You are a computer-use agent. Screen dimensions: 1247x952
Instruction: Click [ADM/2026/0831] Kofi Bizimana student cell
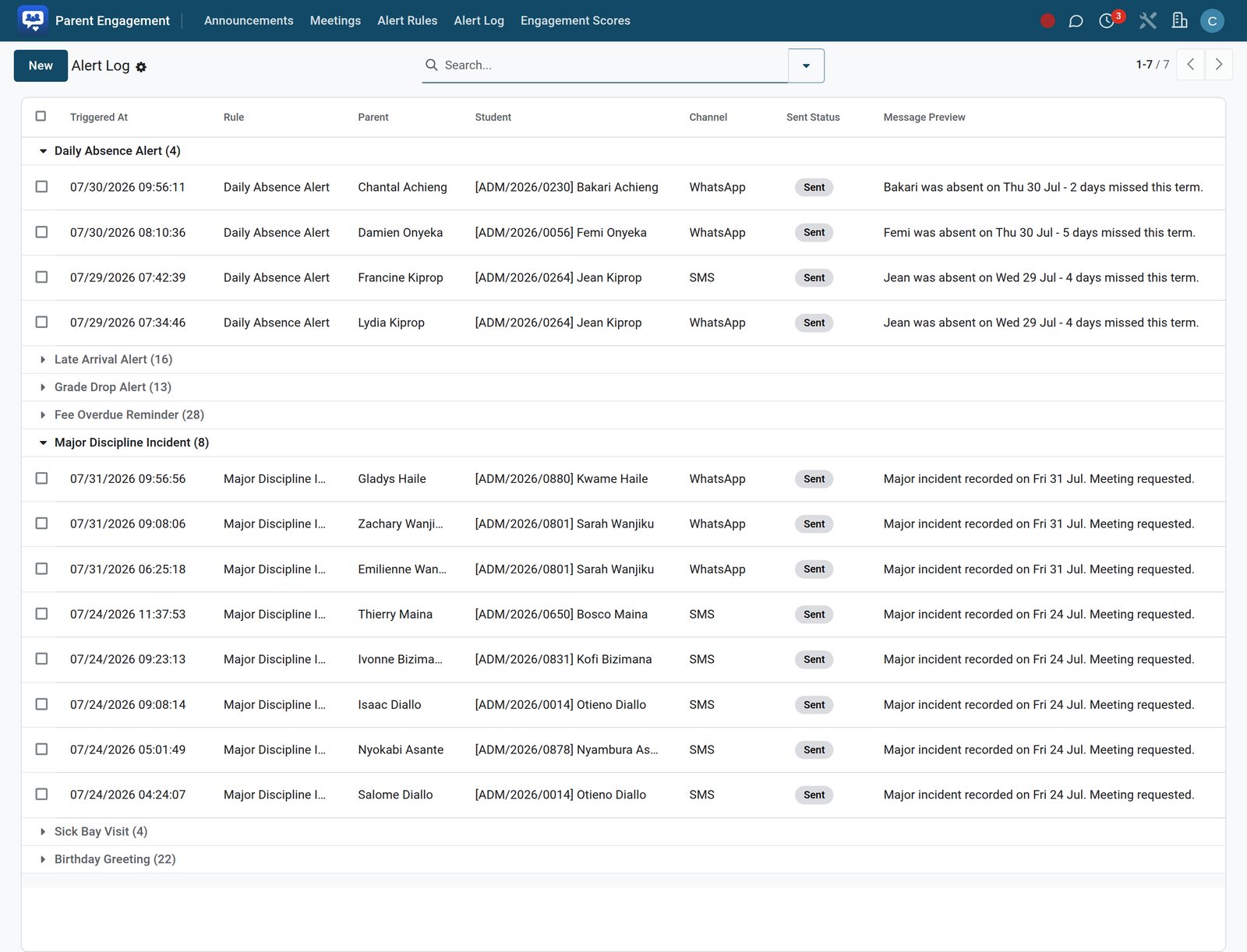pyautogui.click(x=563, y=659)
